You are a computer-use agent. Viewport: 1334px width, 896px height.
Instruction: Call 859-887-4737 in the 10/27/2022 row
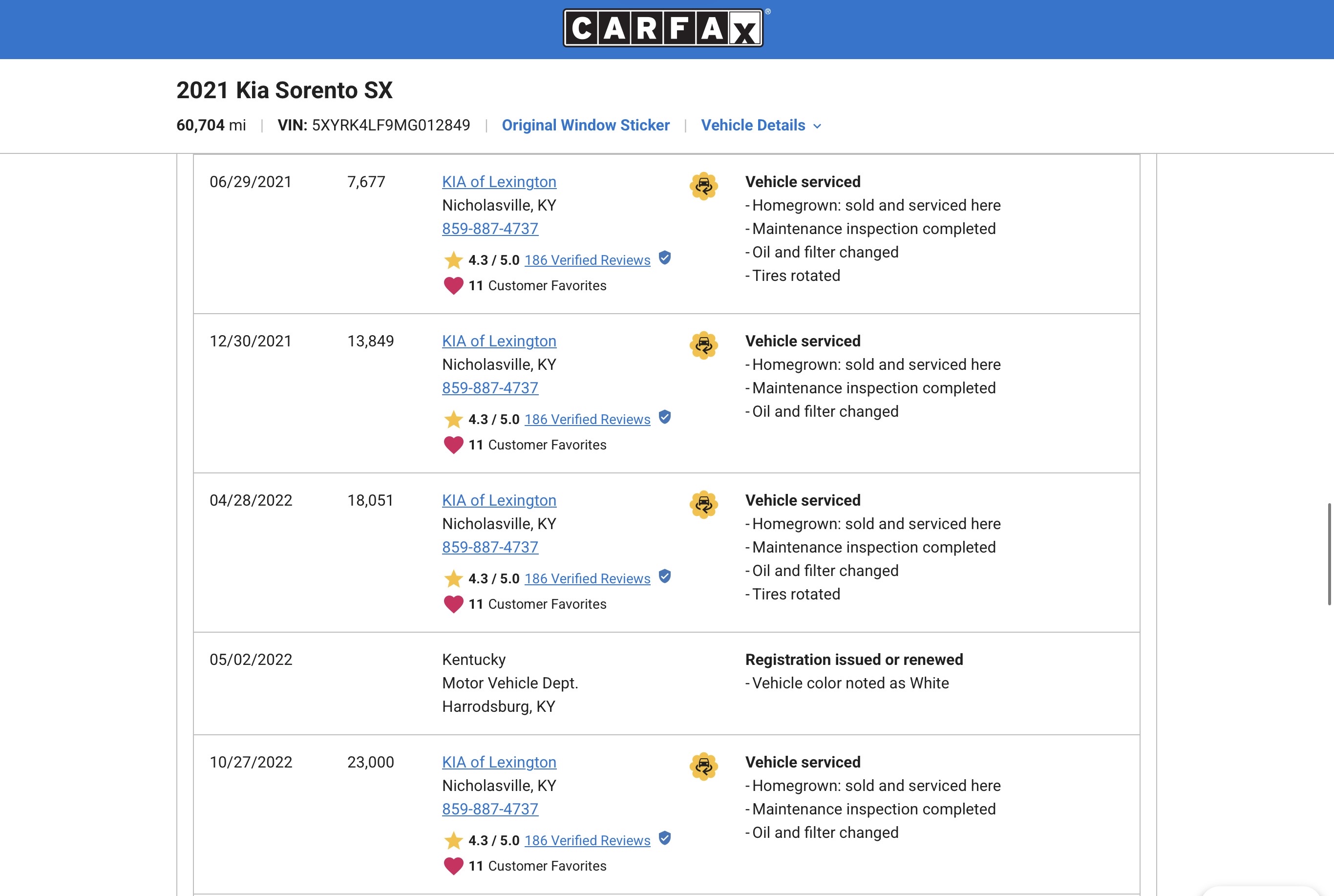490,809
